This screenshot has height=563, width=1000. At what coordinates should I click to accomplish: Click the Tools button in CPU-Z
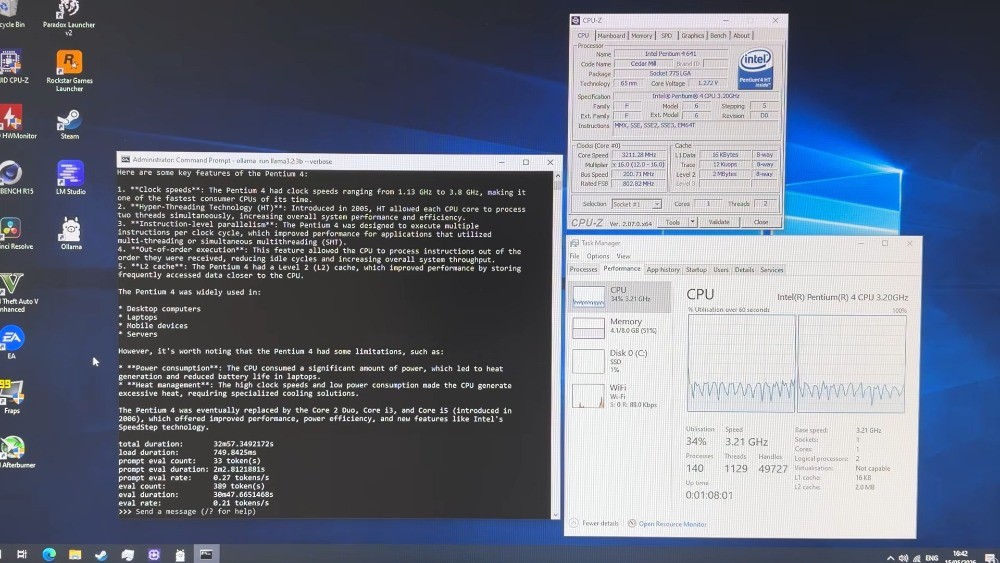pyautogui.click(x=673, y=223)
